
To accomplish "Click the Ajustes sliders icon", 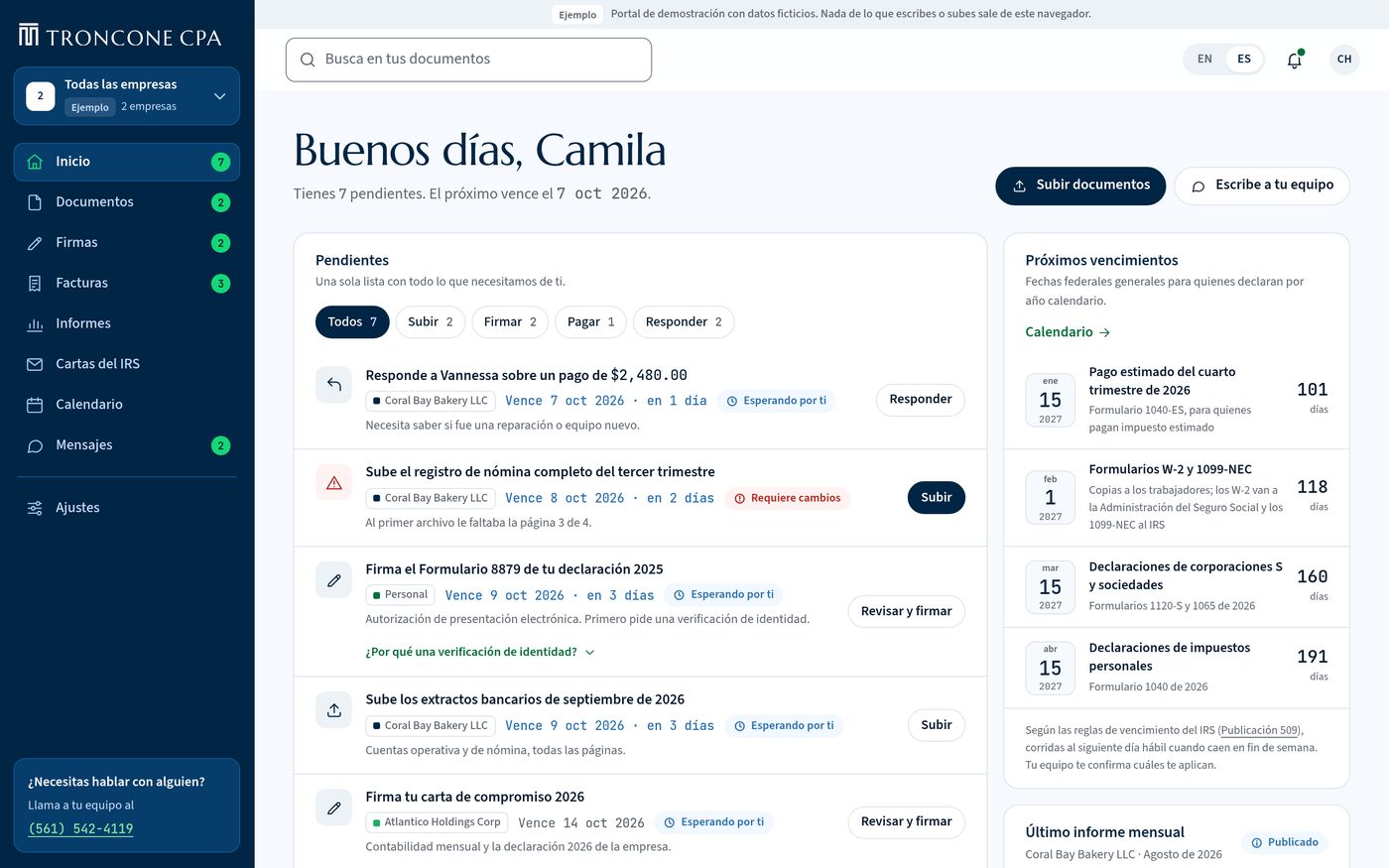I will [x=35, y=508].
